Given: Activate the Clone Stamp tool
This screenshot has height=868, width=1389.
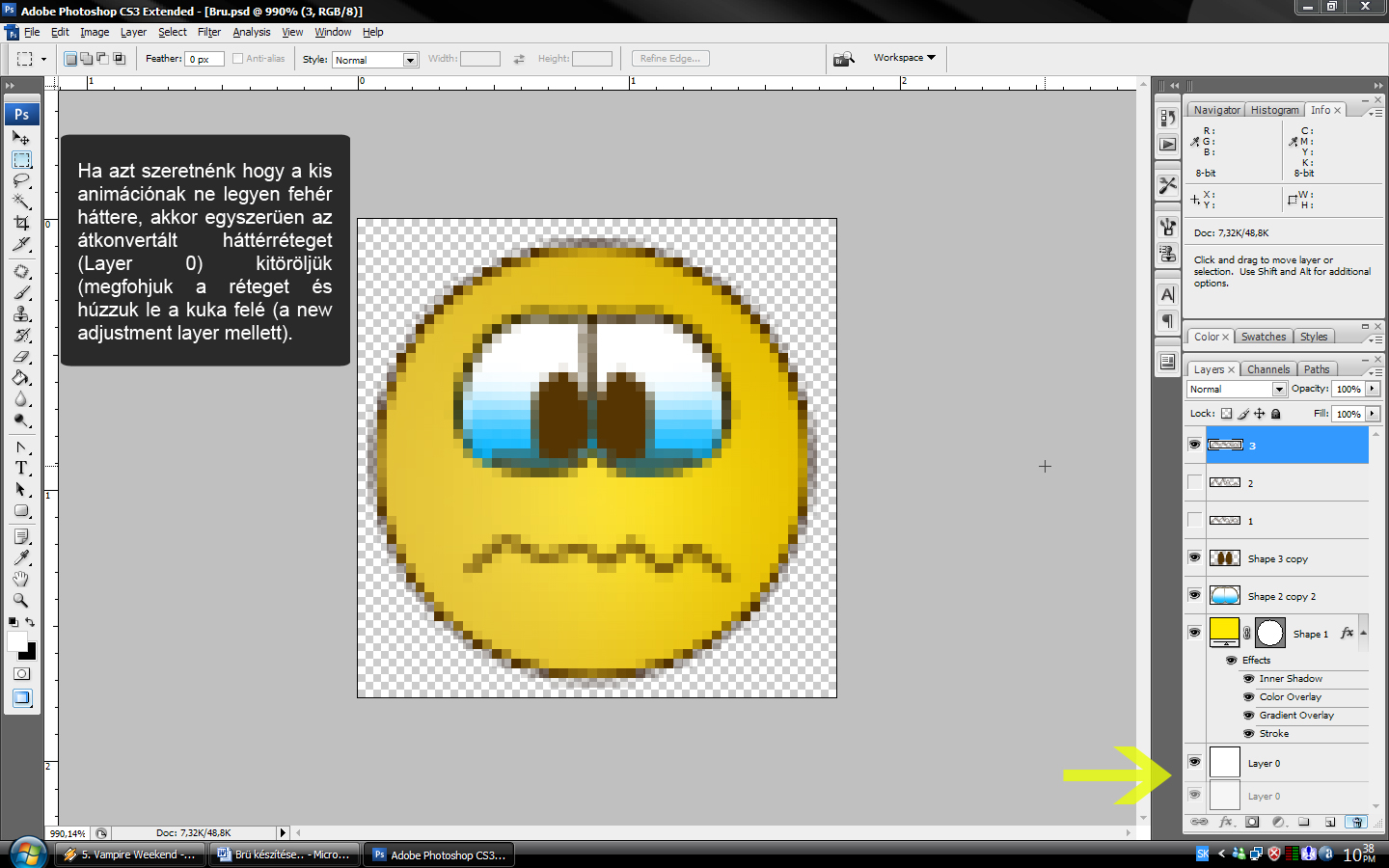Looking at the screenshot, I should pyautogui.click(x=21, y=314).
